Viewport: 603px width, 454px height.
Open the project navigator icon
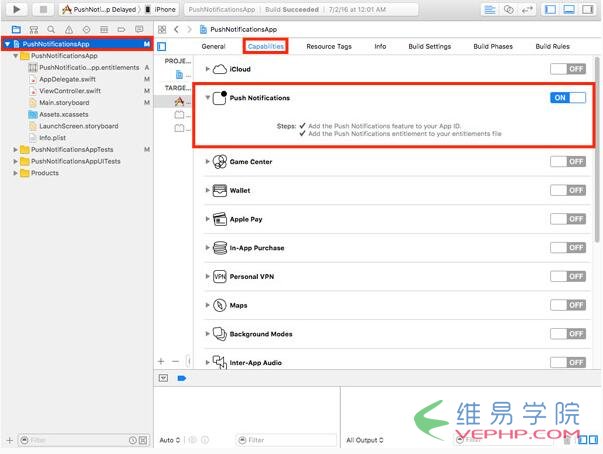(x=16, y=30)
